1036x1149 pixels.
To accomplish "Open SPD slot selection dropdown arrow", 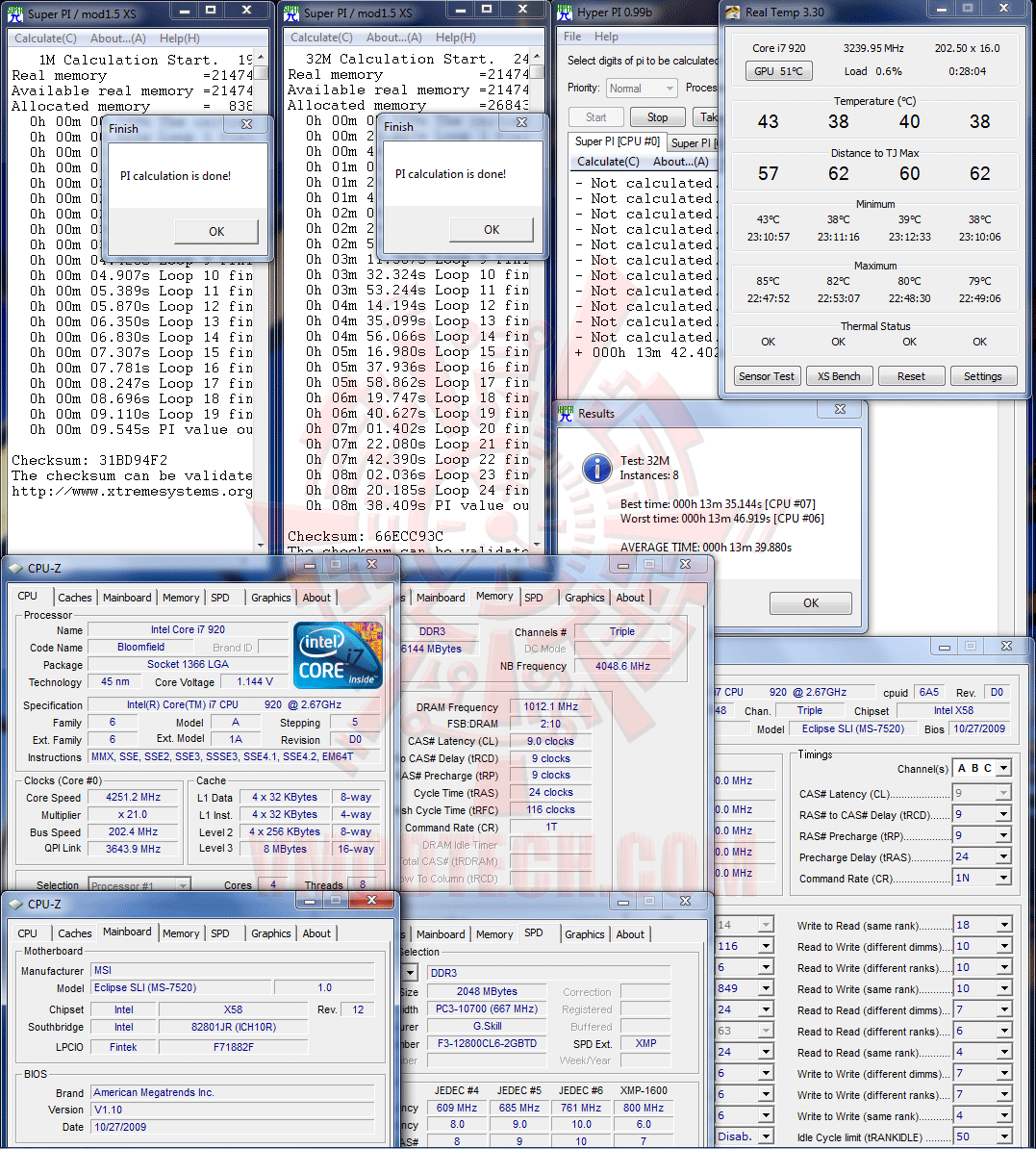I will point(411,973).
